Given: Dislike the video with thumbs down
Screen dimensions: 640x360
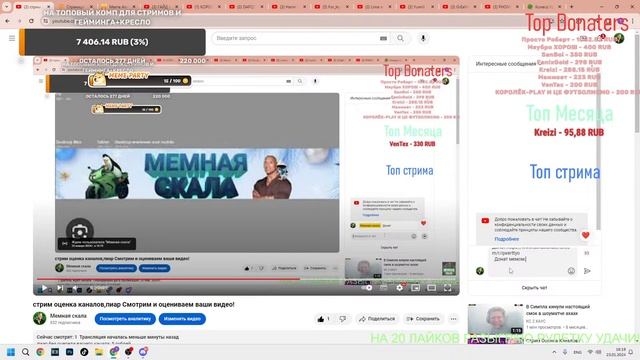Looking at the screenshot, I should click(343, 319).
